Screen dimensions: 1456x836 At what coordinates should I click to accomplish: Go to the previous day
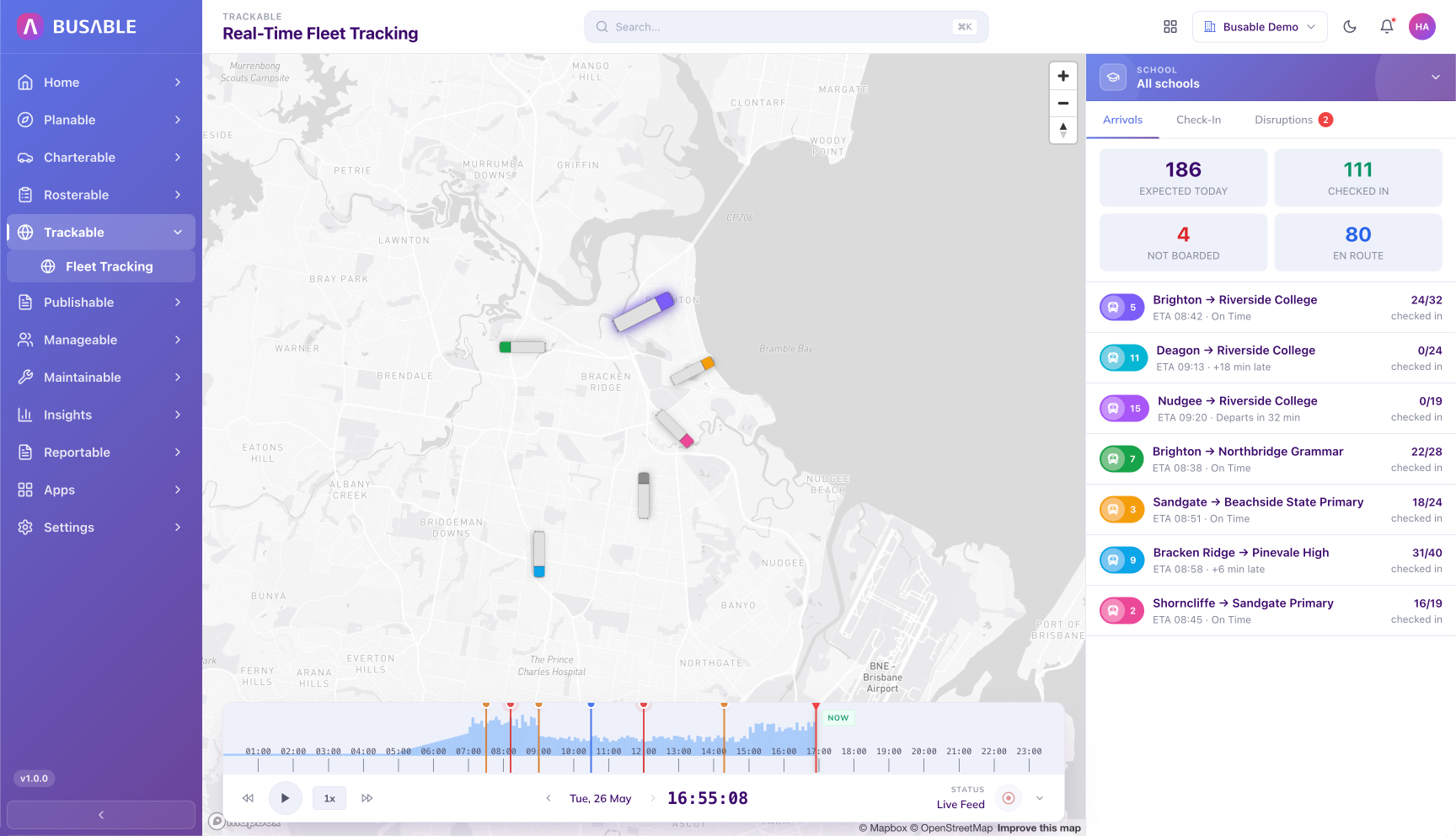549,798
